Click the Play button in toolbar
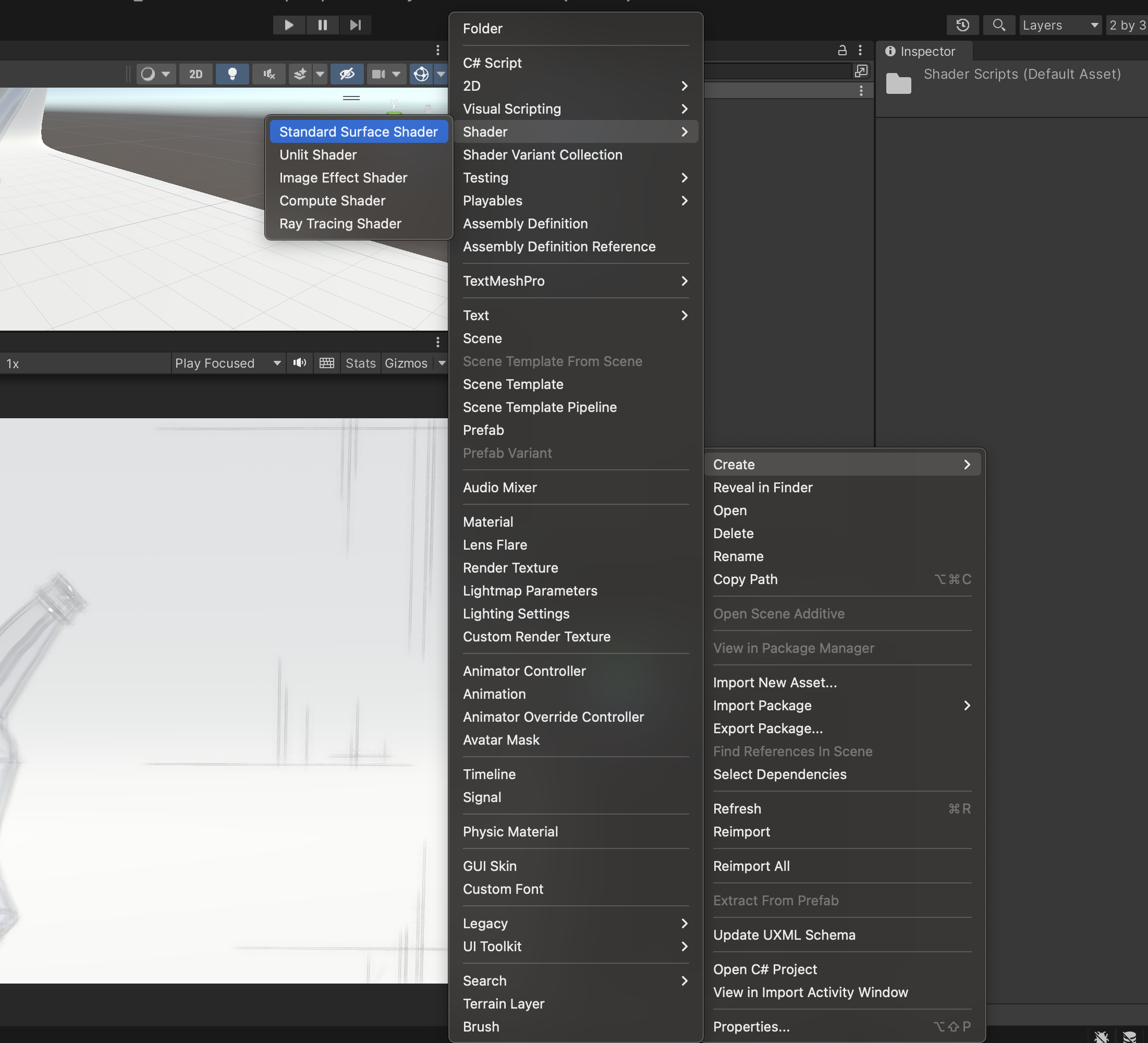The image size is (1148, 1043). point(289,25)
